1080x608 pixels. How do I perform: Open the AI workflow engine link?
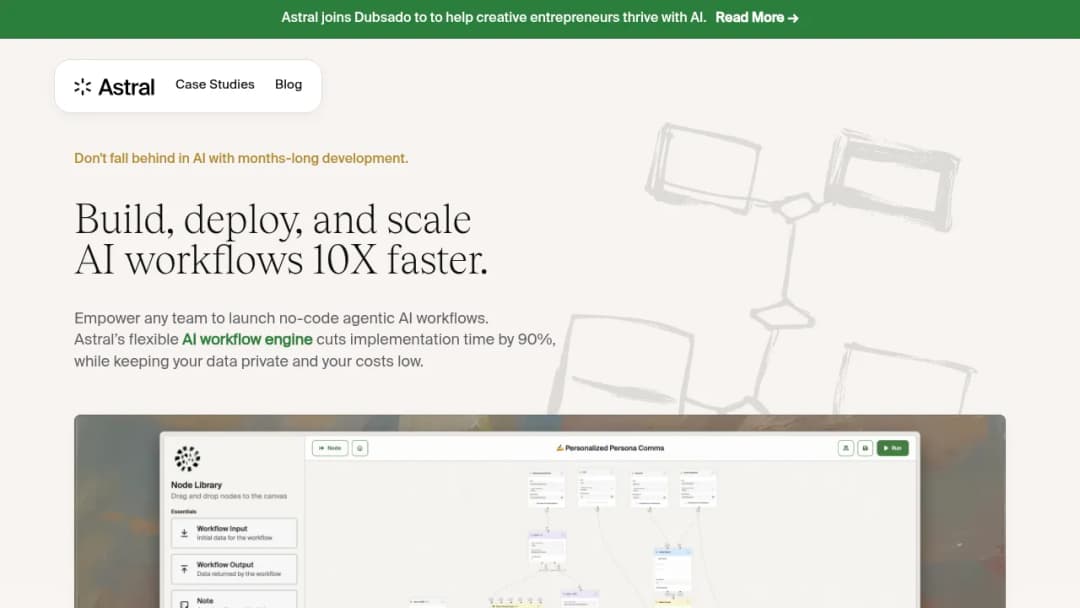247,339
